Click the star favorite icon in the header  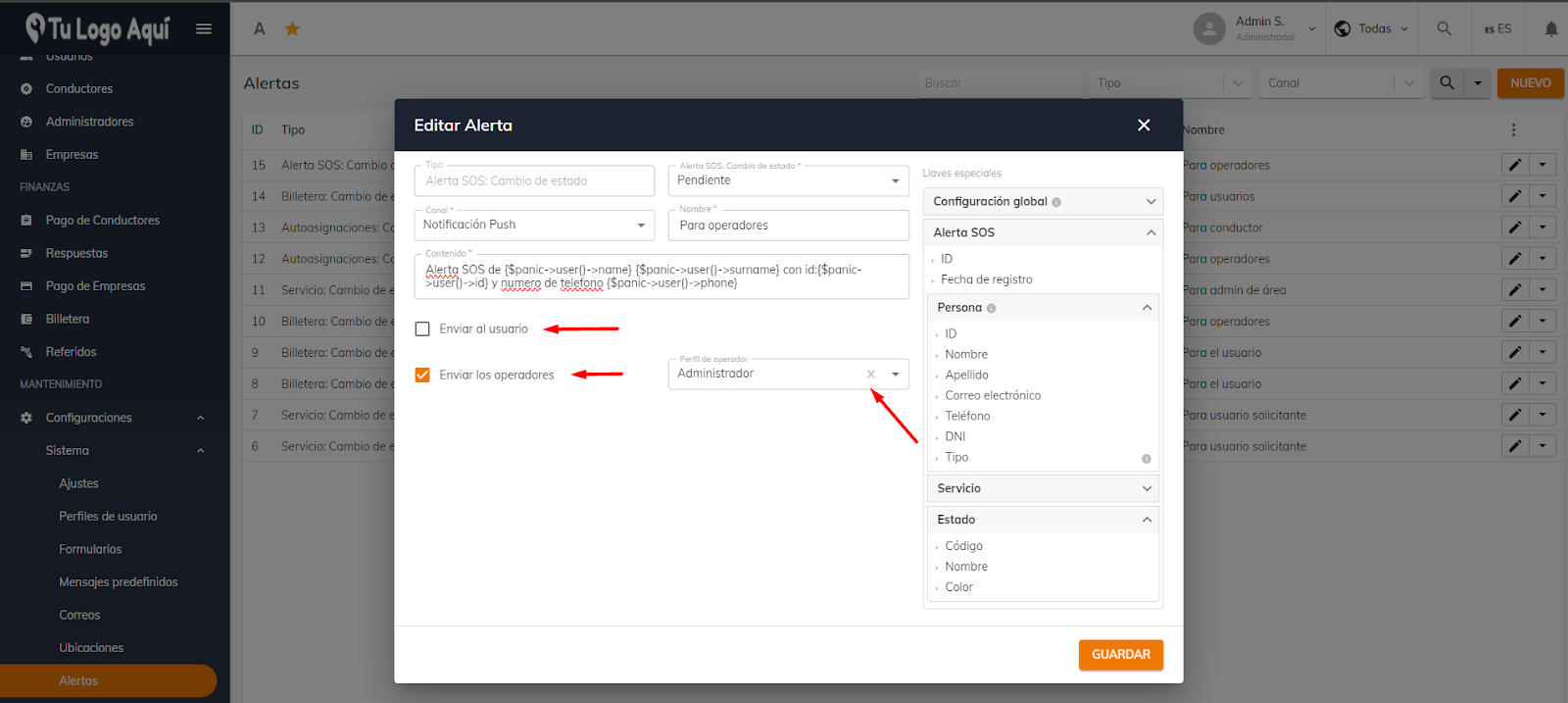[x=292, y=28]
